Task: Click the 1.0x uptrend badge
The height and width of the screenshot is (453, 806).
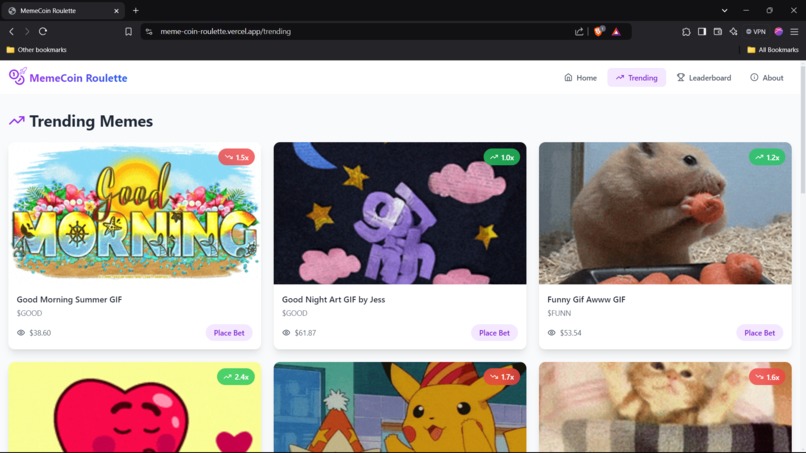Action: point(502,157)
